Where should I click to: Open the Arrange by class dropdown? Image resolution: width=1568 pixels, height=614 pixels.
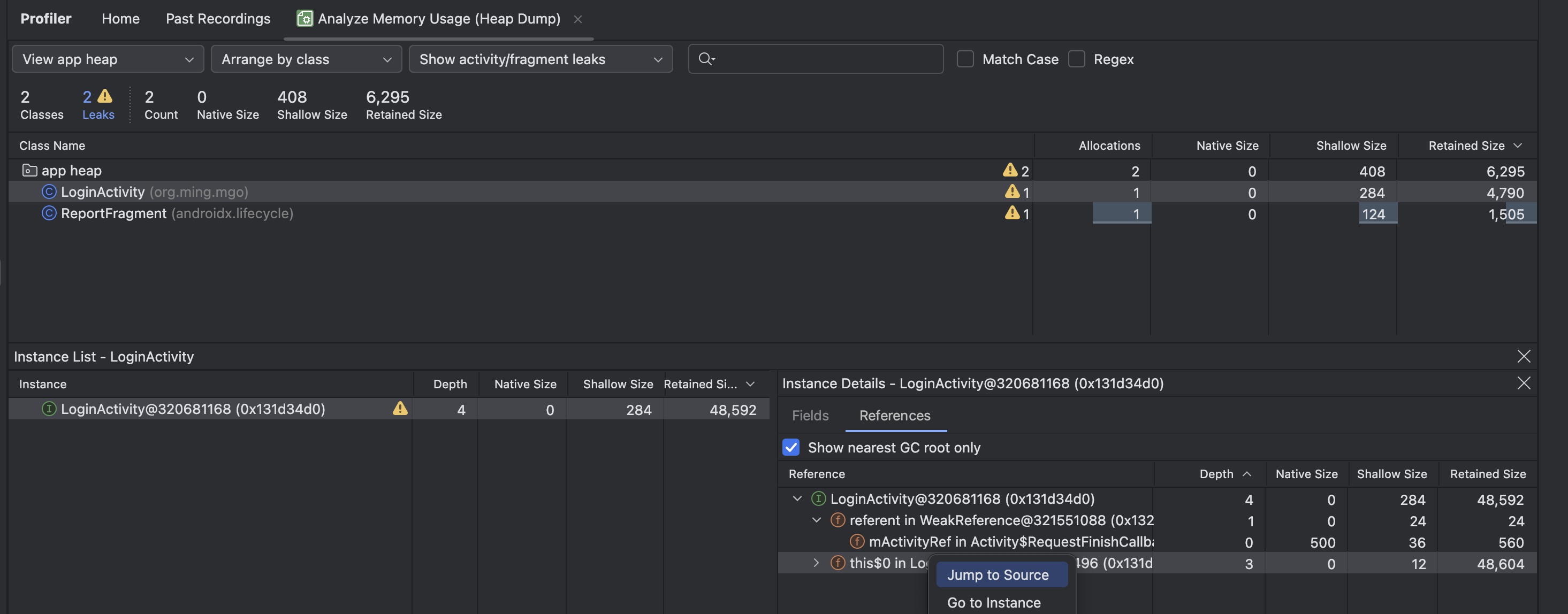pos(306,59)
